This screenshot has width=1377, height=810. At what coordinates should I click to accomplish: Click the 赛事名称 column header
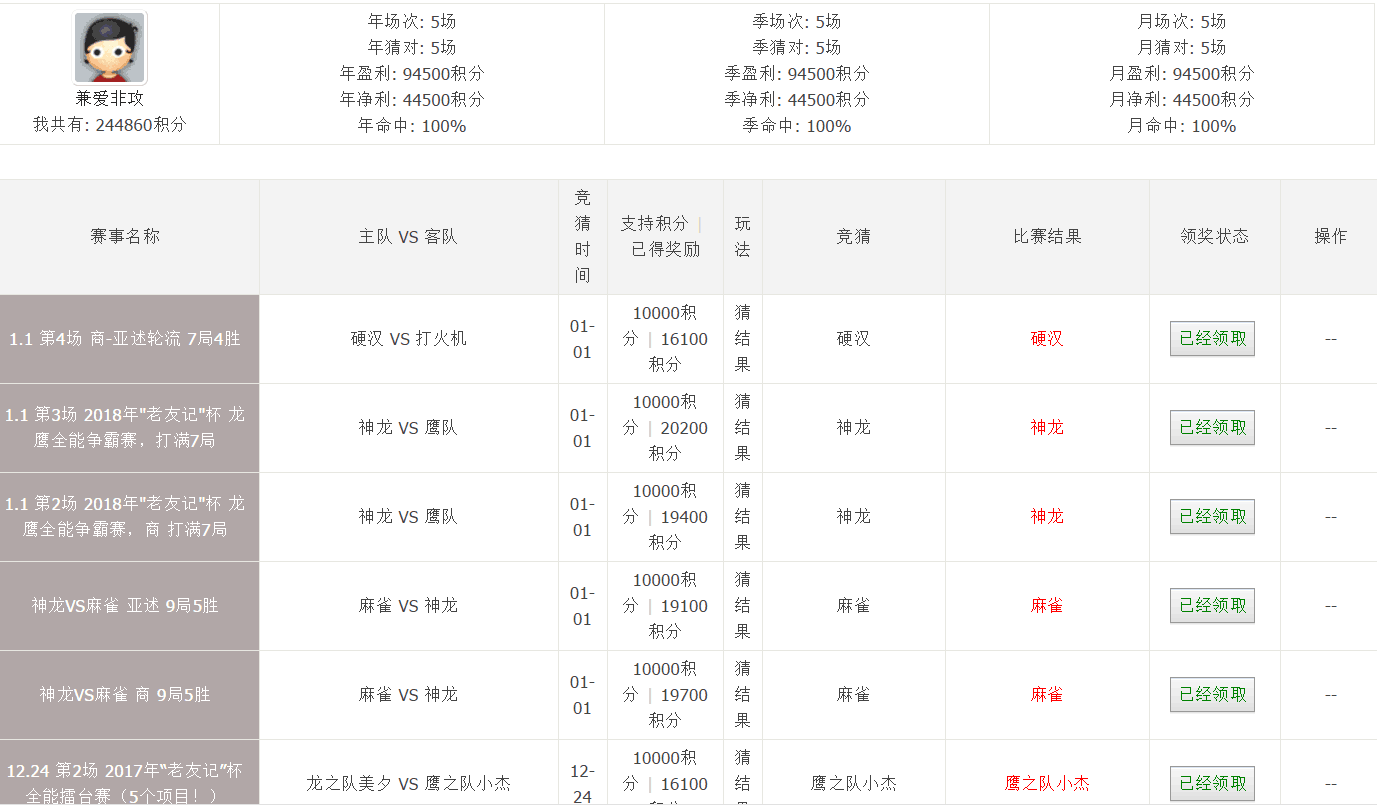click(125, 237)
